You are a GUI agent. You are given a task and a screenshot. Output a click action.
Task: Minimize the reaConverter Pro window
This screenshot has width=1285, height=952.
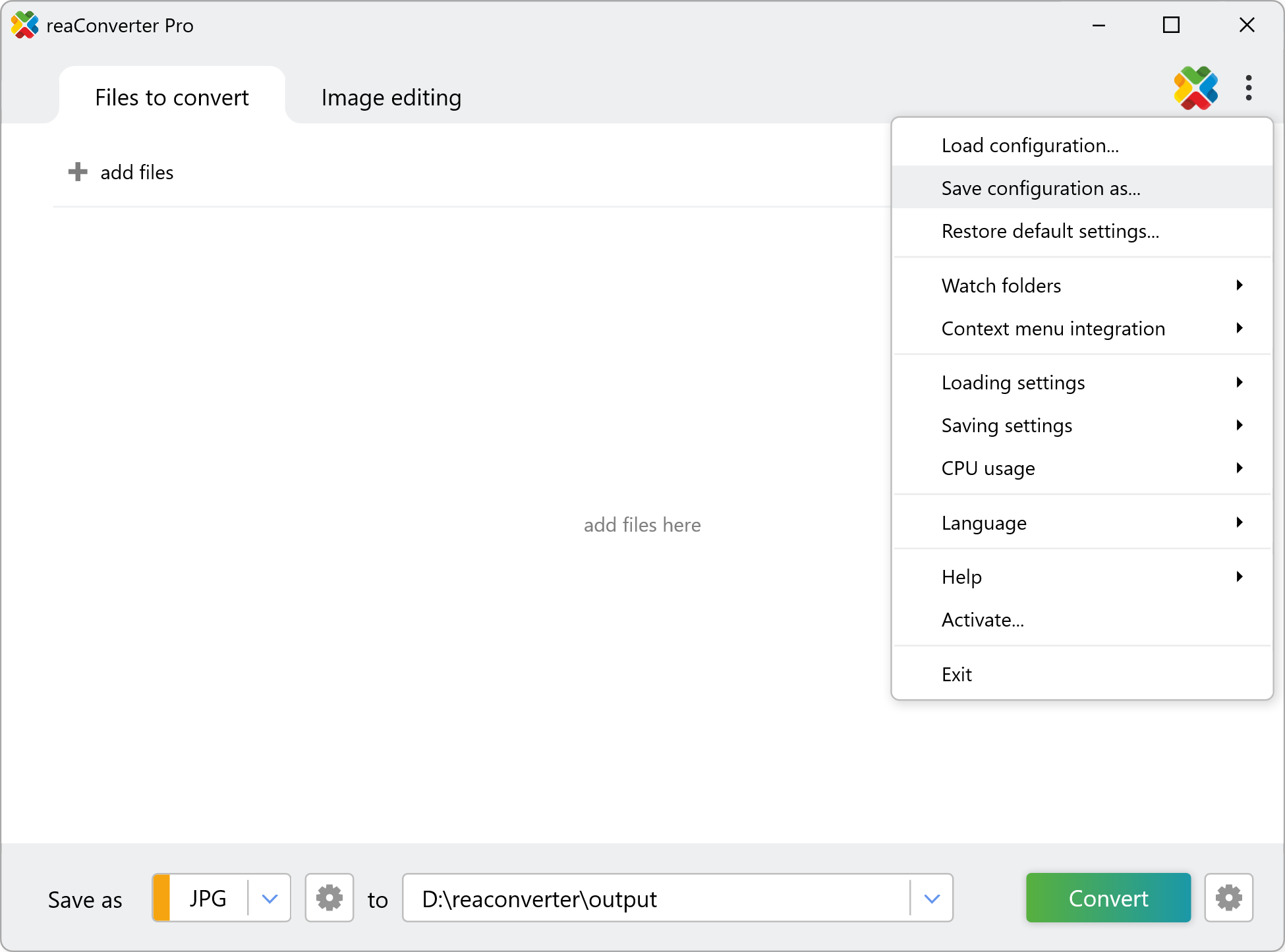(x=1099, y=25)
